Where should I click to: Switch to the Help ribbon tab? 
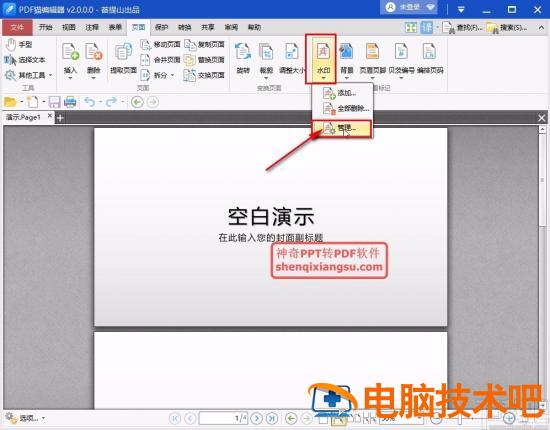coord(254,27)
